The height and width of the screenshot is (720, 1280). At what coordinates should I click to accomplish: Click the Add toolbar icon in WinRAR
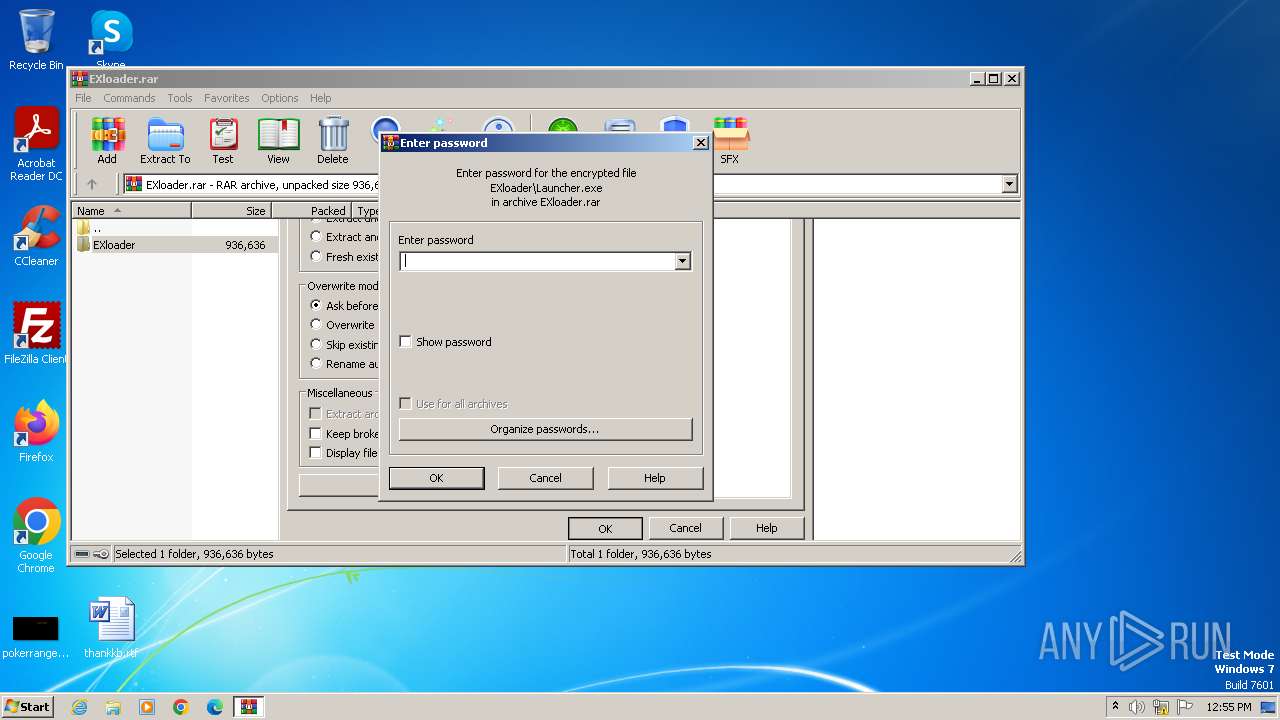point(107,141)
